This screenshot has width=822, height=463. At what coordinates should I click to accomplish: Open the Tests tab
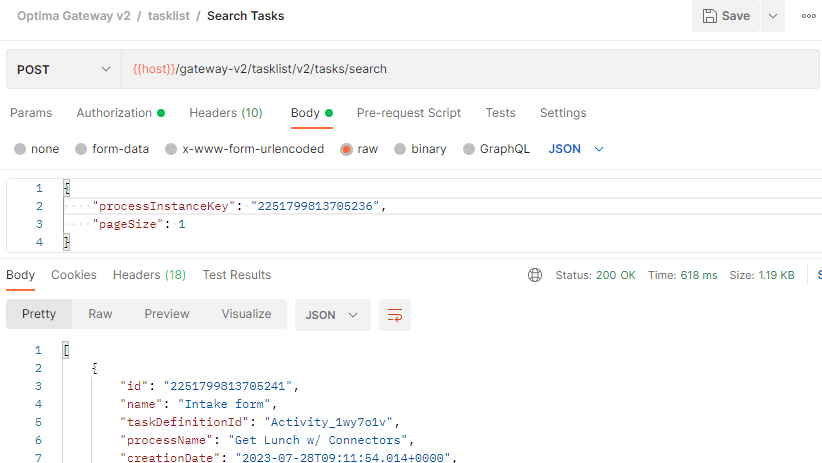[500, 113]
